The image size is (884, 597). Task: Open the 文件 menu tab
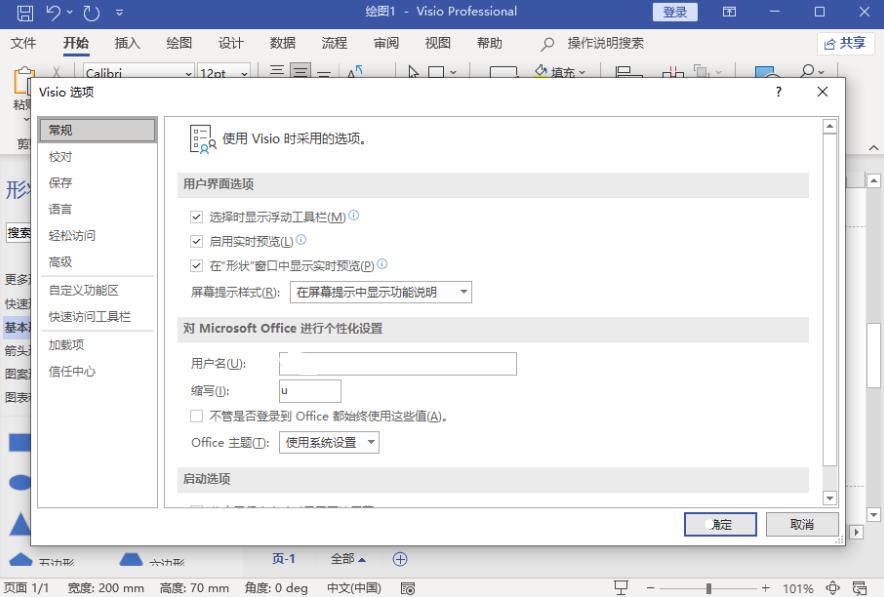23,43
